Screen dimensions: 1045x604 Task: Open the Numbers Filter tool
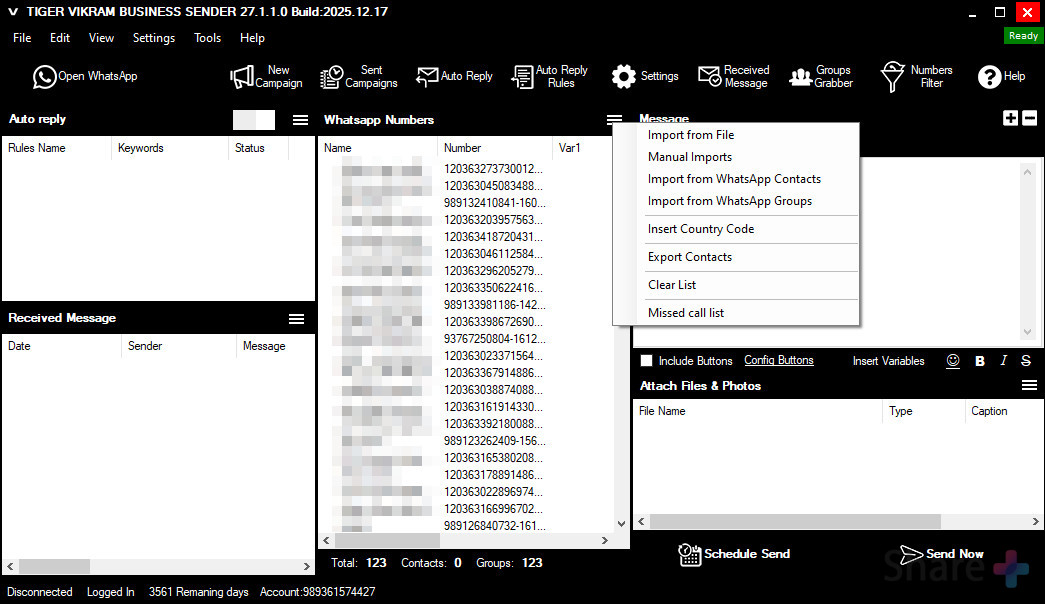click(x=916, y=77)
